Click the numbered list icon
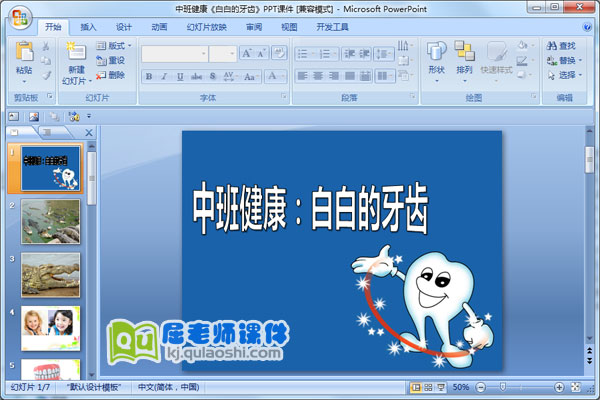This screenshot has width=600, height=400. click(325, 54)
